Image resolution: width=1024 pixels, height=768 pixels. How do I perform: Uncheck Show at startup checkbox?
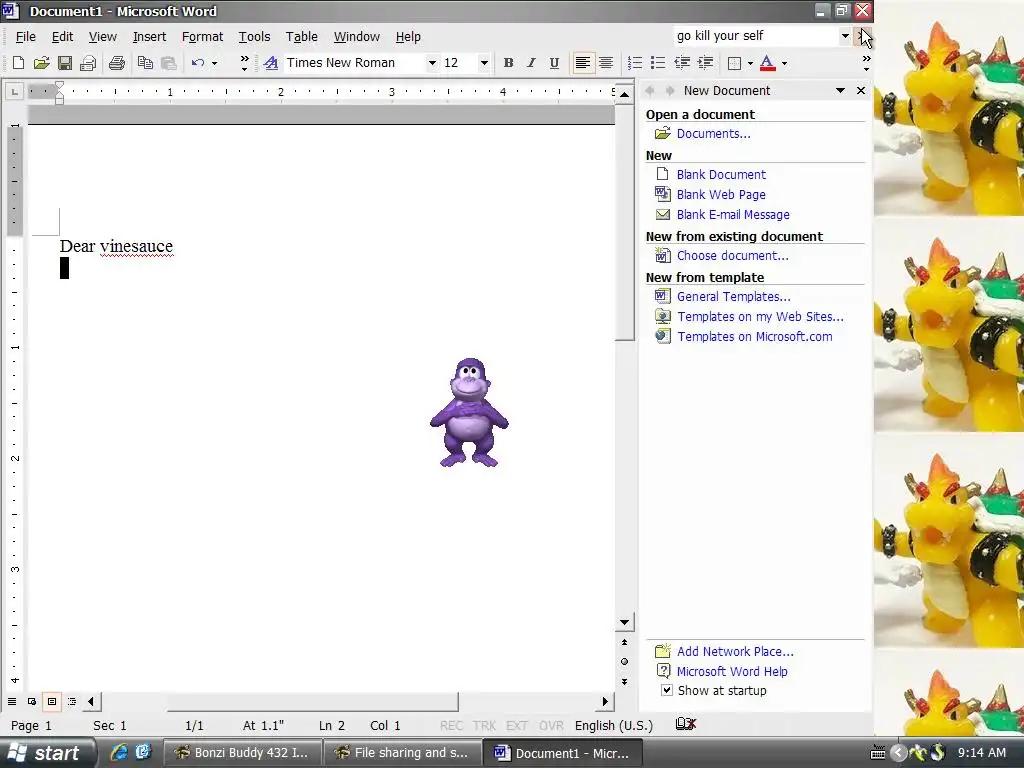[x=667, y=690]
